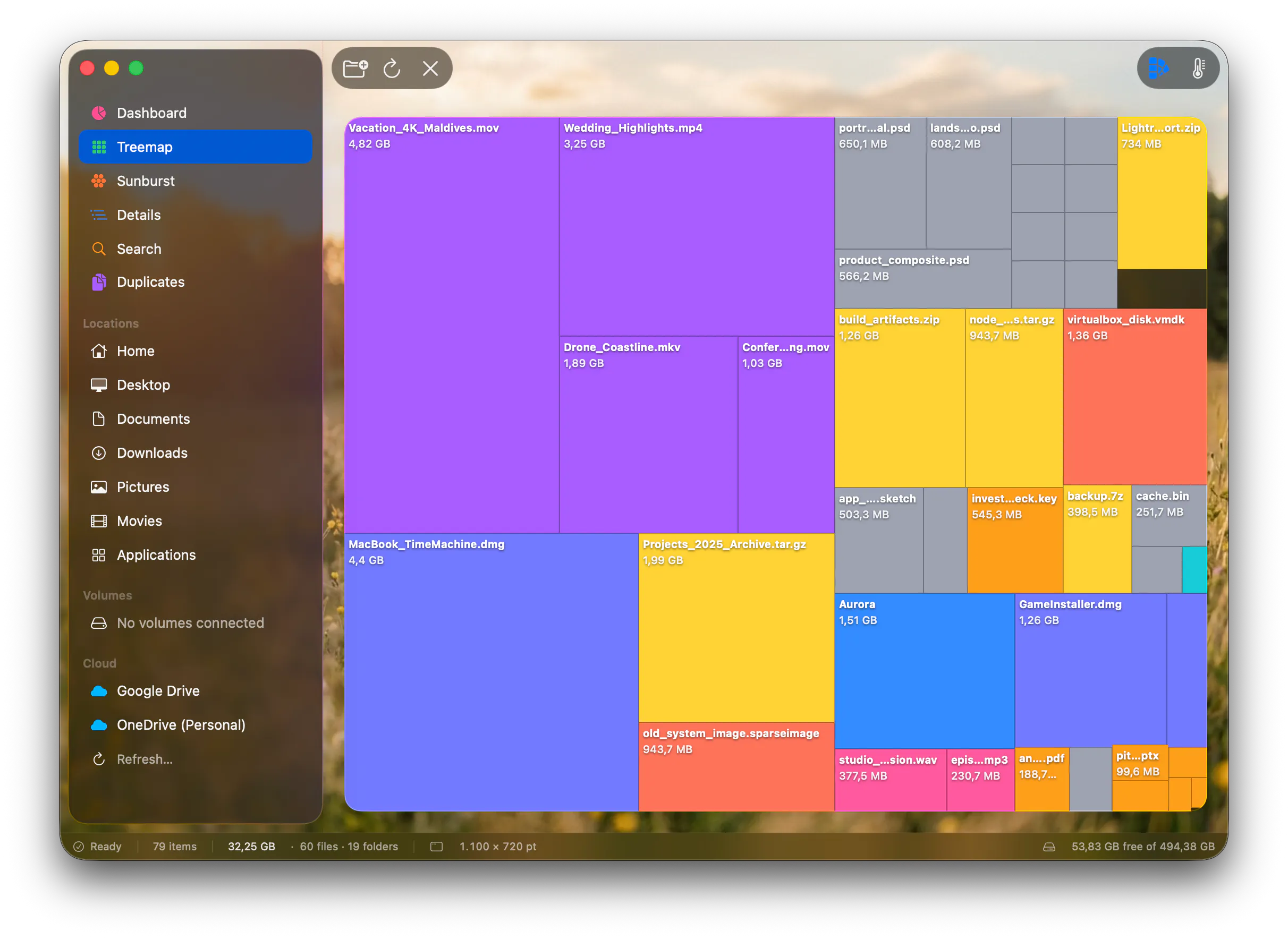Open Google Drive cloud location
The image size is (1288, 939).
tap(195, 692)
